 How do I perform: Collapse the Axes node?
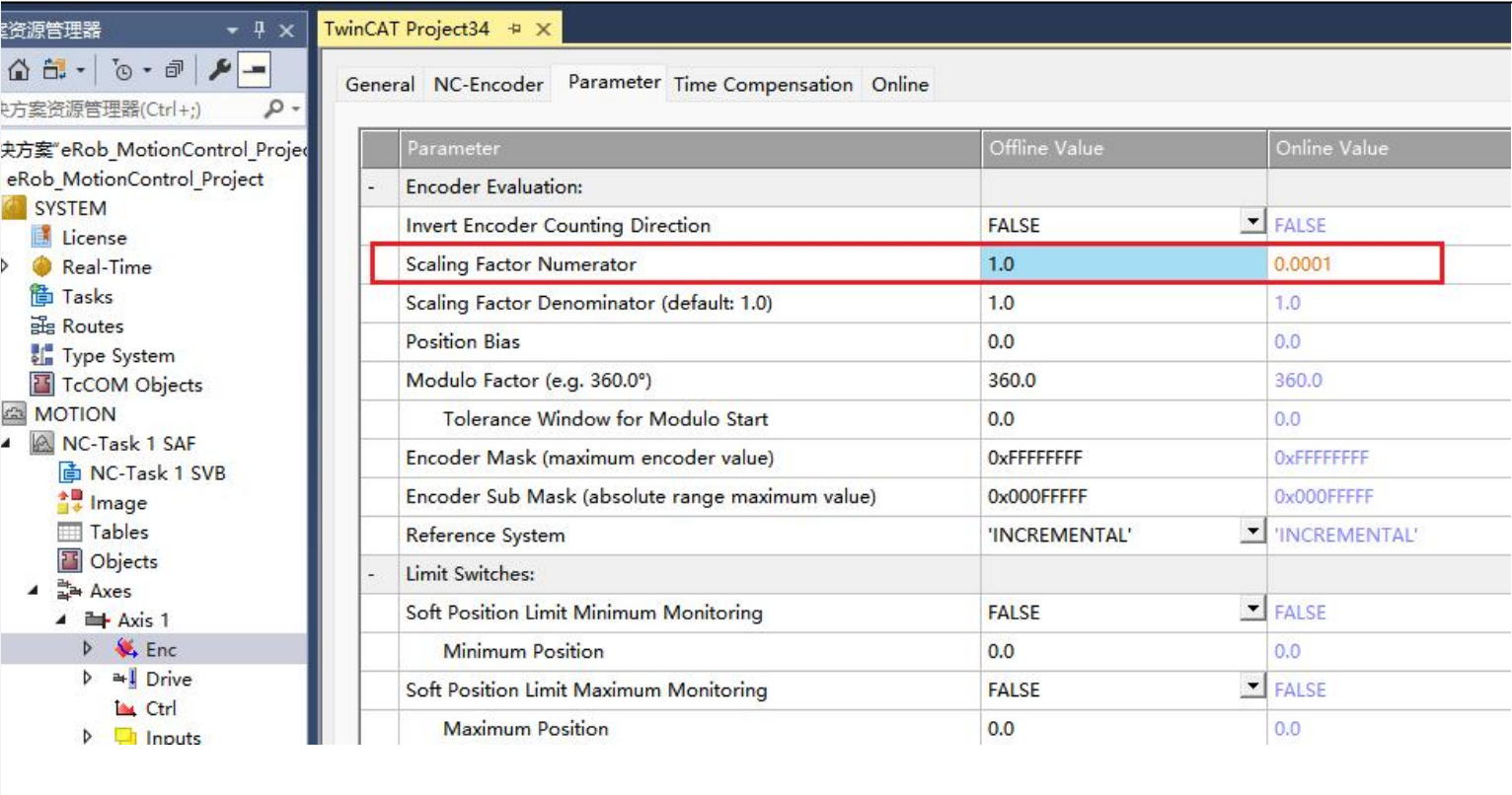[x=35, y=591]
